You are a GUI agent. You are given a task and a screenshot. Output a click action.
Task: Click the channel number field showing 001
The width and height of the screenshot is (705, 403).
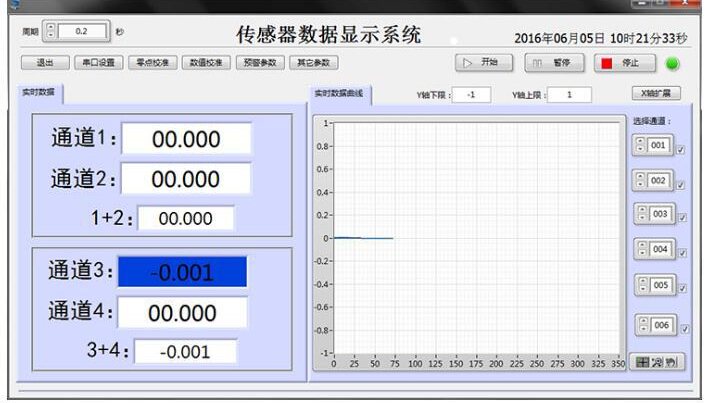coord(659,145)
